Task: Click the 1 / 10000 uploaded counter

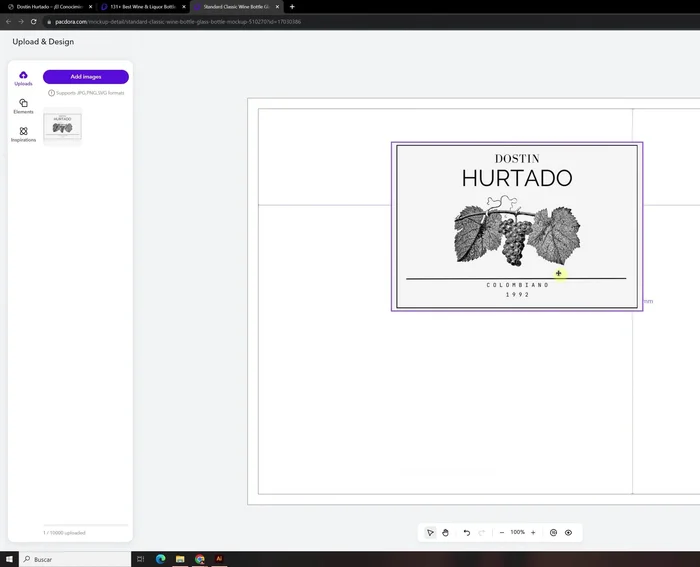Action: tap(64, 533)
